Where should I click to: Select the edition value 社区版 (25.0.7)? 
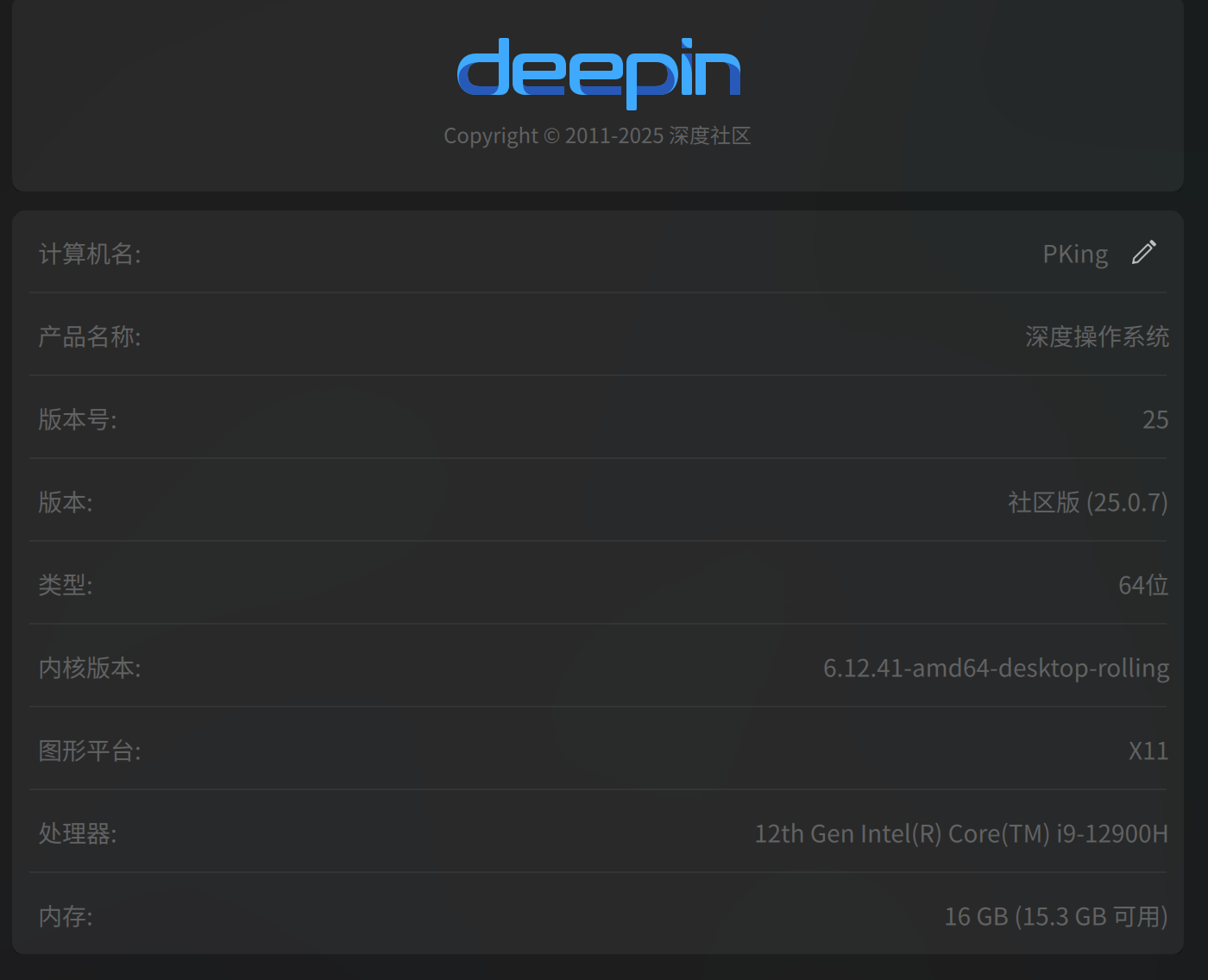click(1087, 502)
